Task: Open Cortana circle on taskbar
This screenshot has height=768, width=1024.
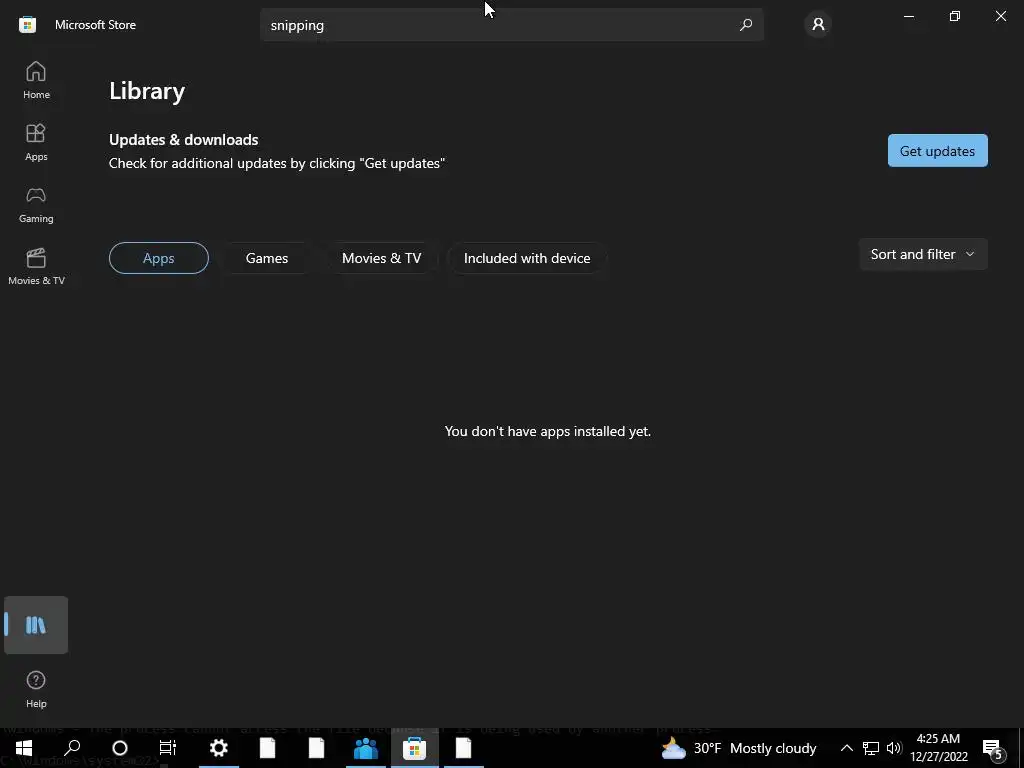Action: coord(120,748)
